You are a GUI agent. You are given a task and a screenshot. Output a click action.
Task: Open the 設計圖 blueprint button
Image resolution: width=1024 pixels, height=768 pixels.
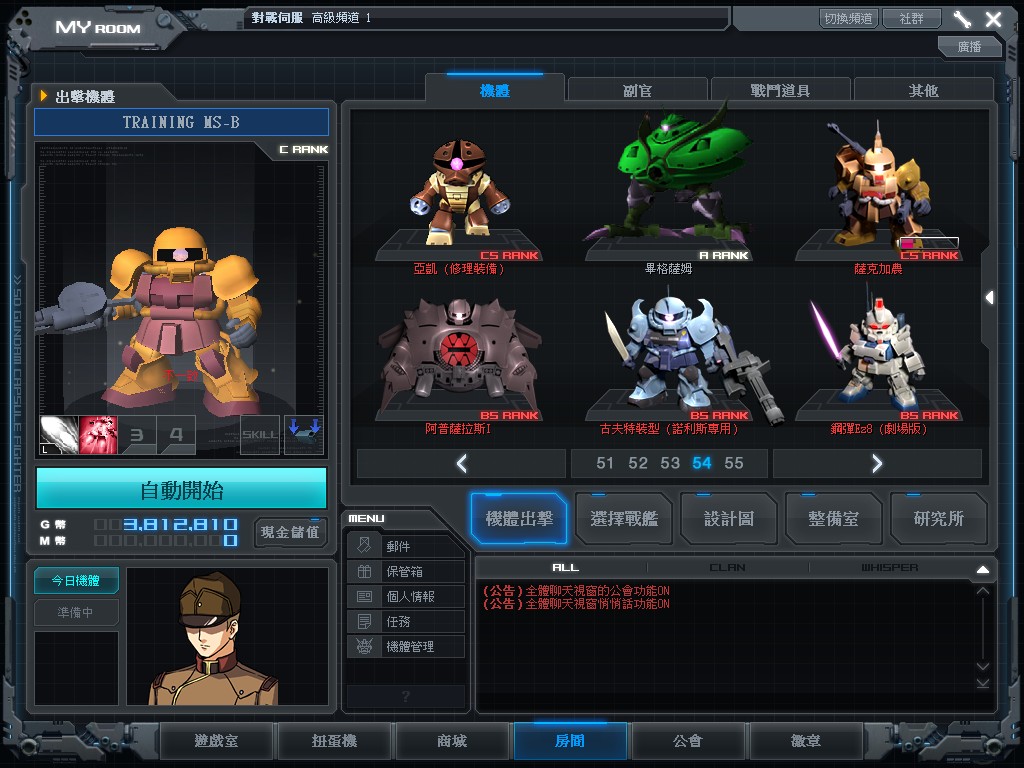pos(729,519)
